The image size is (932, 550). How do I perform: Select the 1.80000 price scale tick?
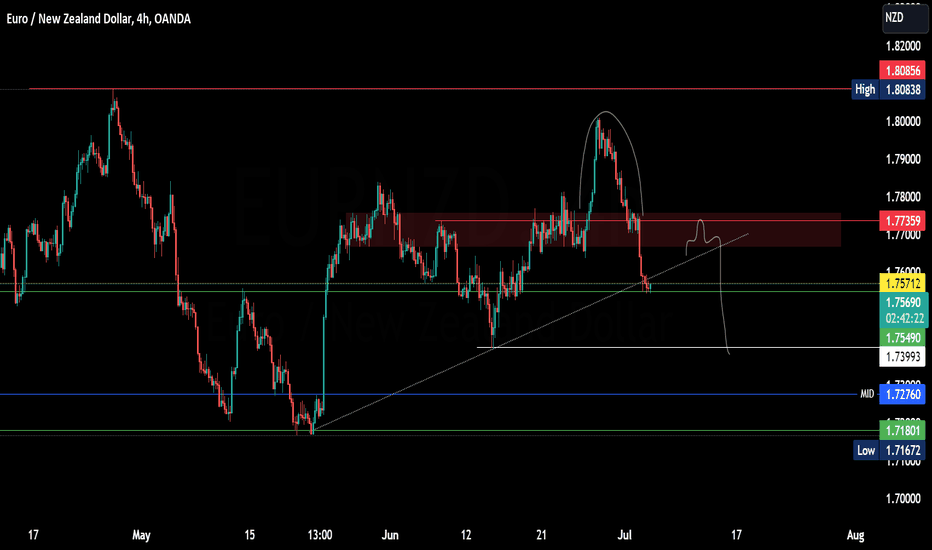pos(903,121)
